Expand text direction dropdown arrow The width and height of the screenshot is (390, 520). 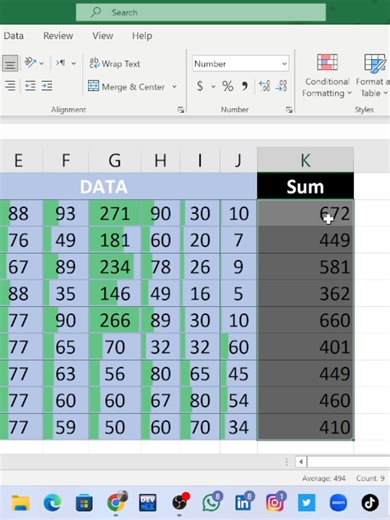[x=74, y=63]
